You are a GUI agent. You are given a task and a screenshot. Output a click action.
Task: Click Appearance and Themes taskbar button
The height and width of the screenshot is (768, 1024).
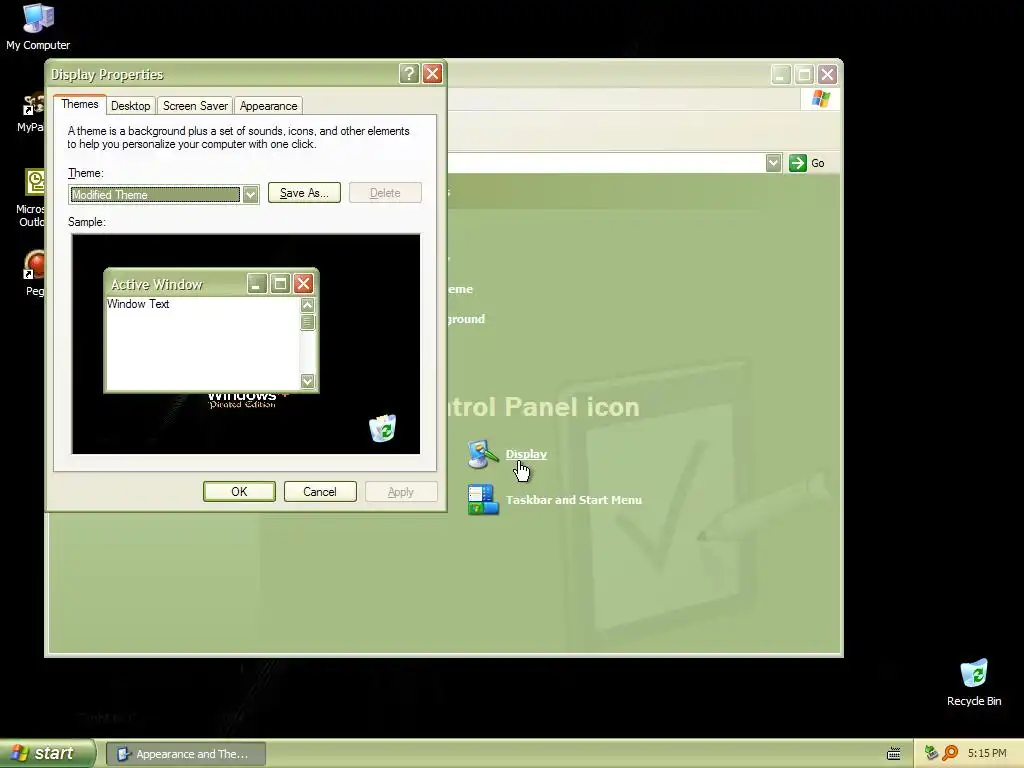tap(185, 754)
